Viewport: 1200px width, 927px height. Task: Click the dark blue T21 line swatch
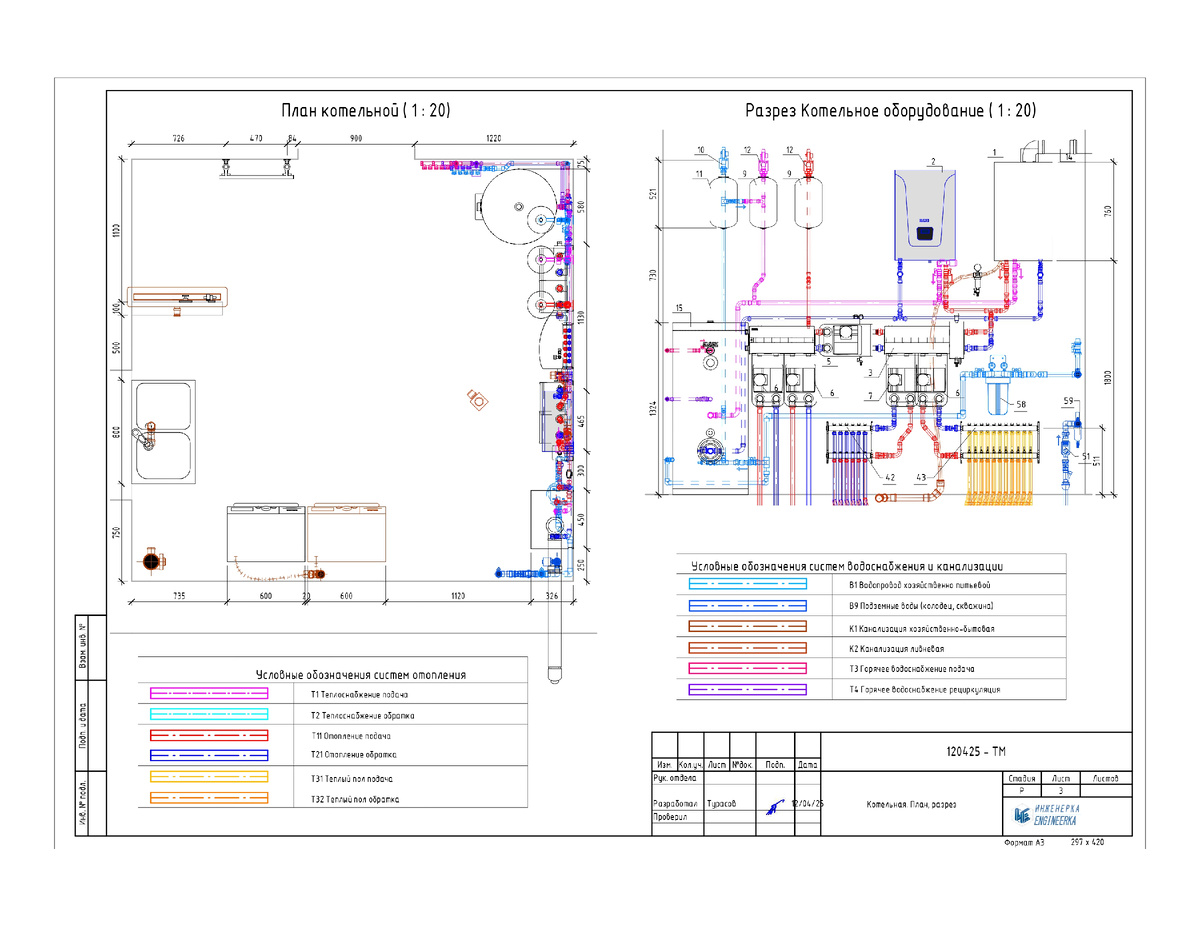[209, 755]
